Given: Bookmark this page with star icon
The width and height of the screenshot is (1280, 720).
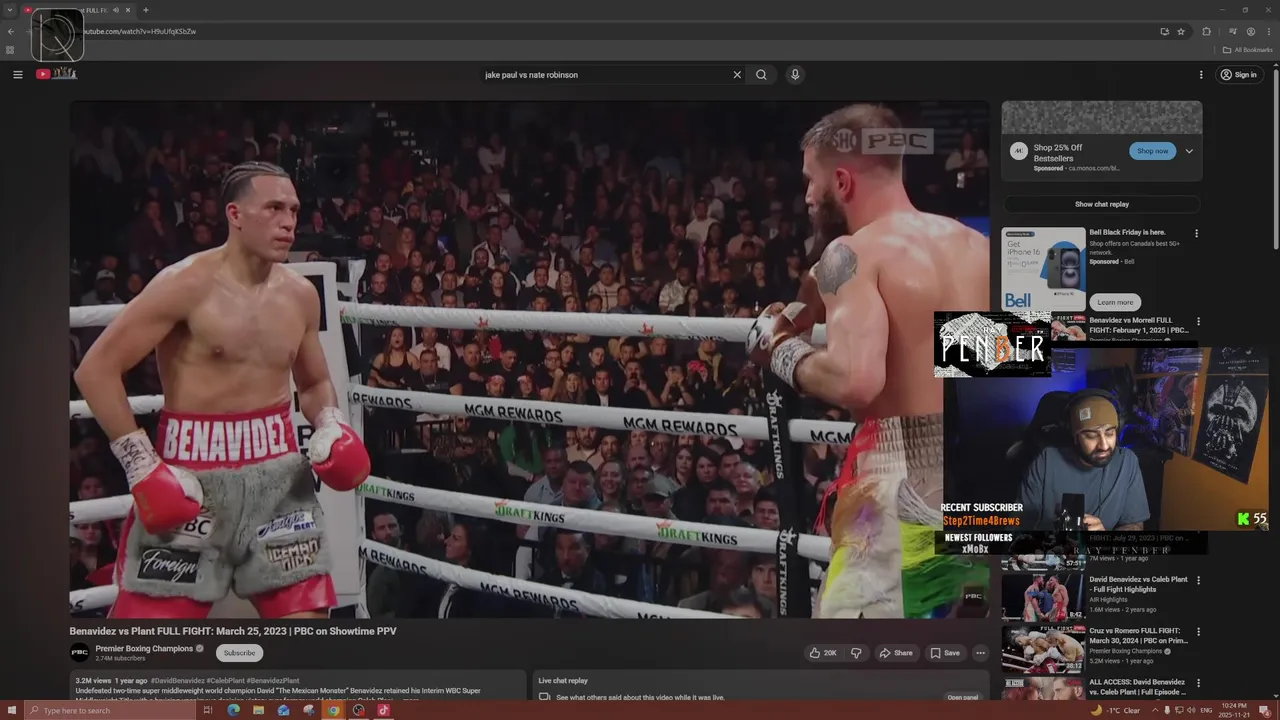Looking at the screenshot, I should 1181,31.
